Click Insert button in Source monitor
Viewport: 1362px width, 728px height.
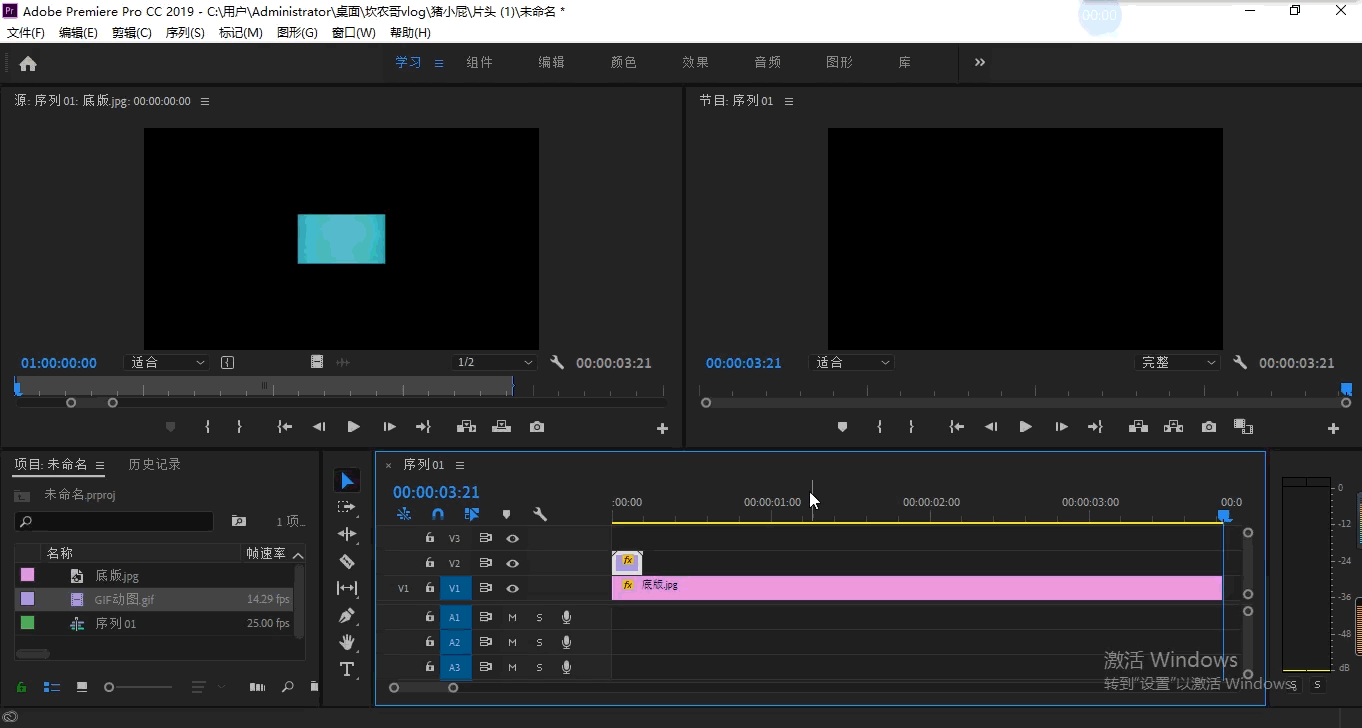tap(466, 427)
